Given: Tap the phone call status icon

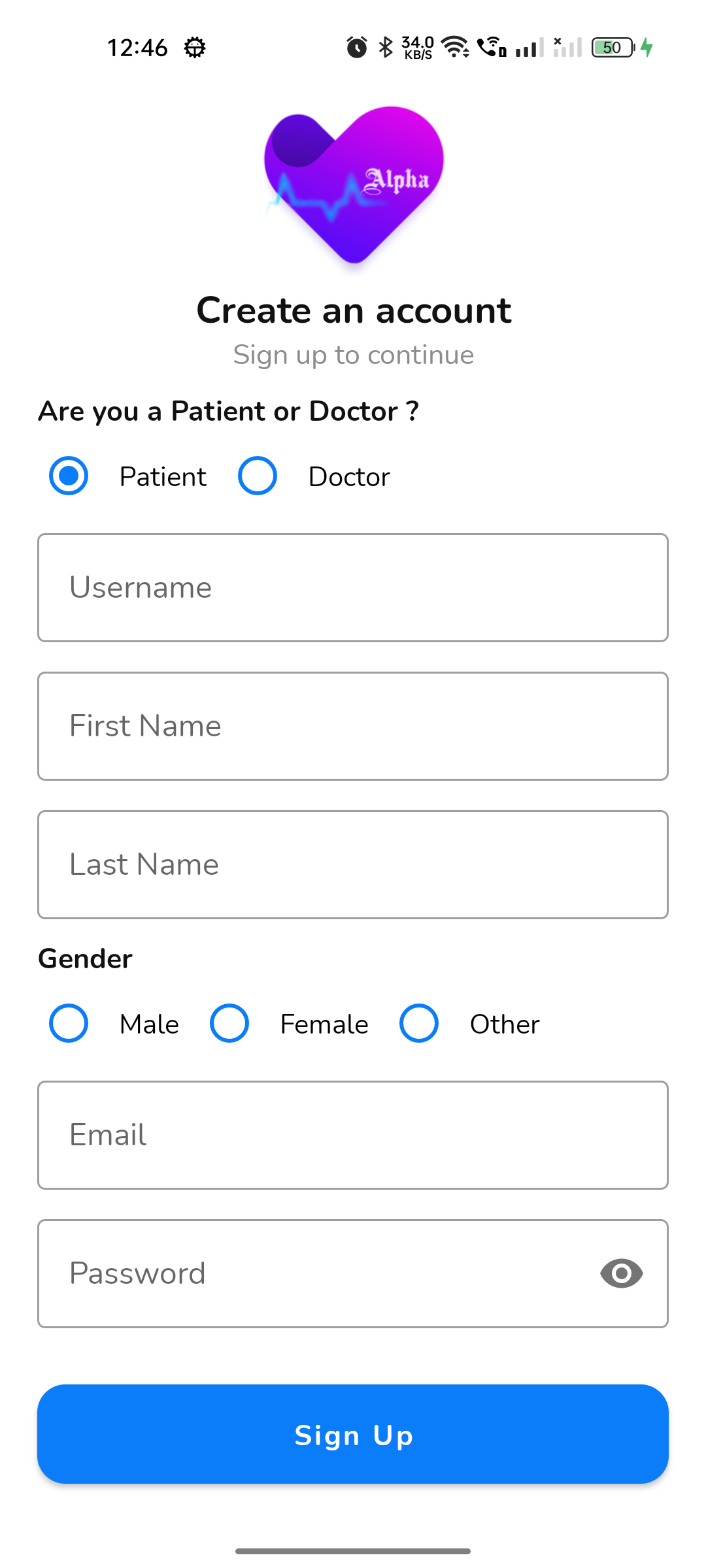Looking at the screenshot, I should 490,46.
